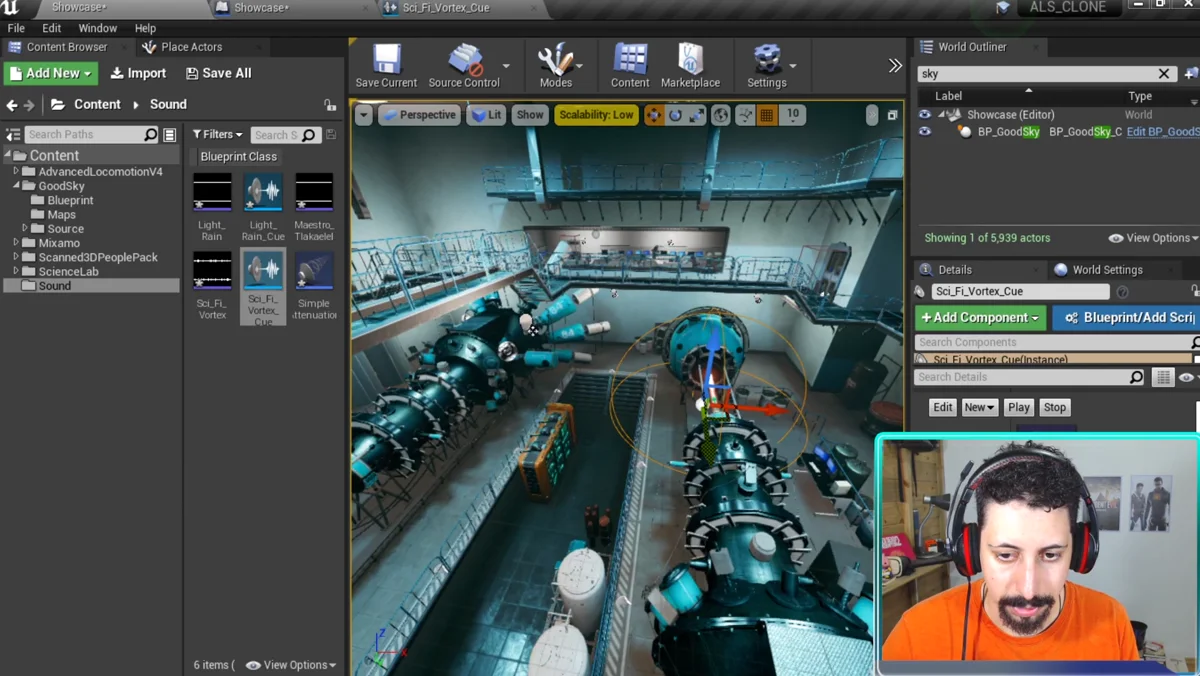Image resolution: width=1200 pixels, height=676 pixels.
Task: Click the Search Details field
Action: (x=1030, y=377)
